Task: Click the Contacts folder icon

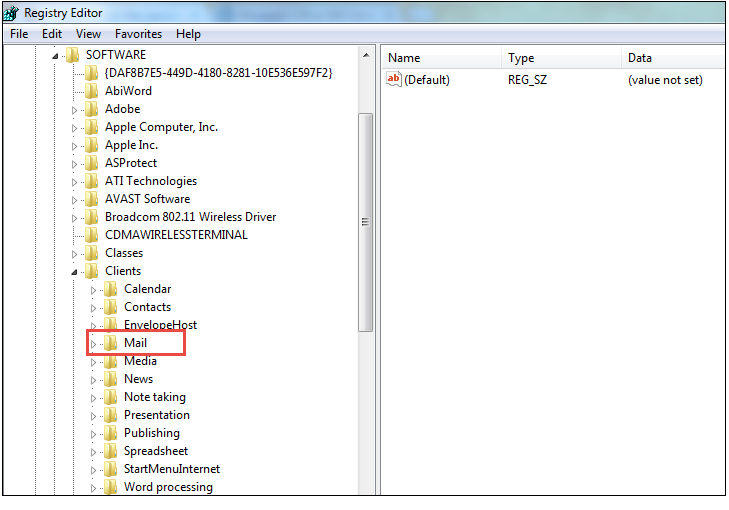Action: pyautogui.click(x=111, y=307)
